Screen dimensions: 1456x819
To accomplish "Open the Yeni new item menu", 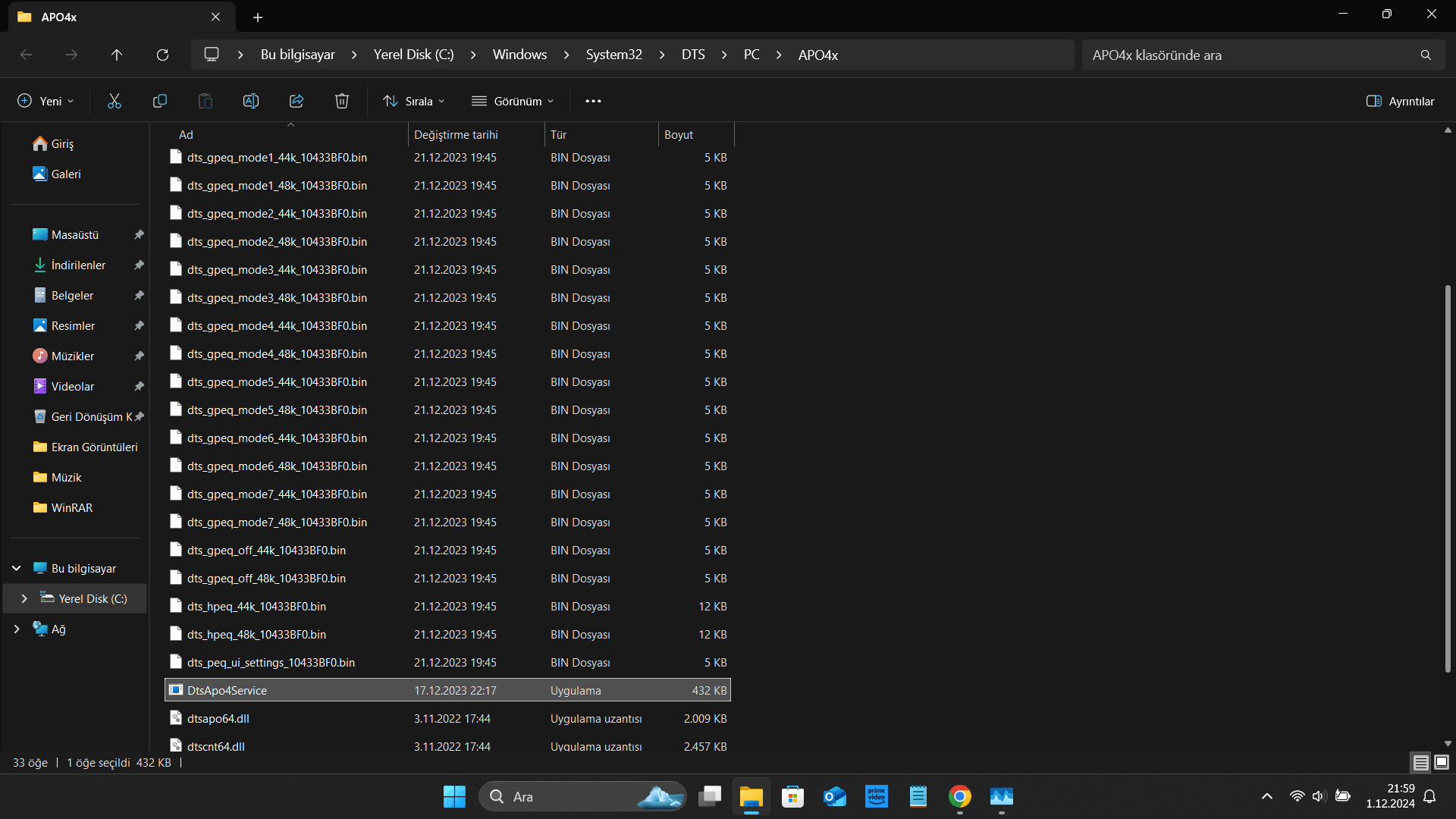I will pyautogui.click(x=45, y=101).
